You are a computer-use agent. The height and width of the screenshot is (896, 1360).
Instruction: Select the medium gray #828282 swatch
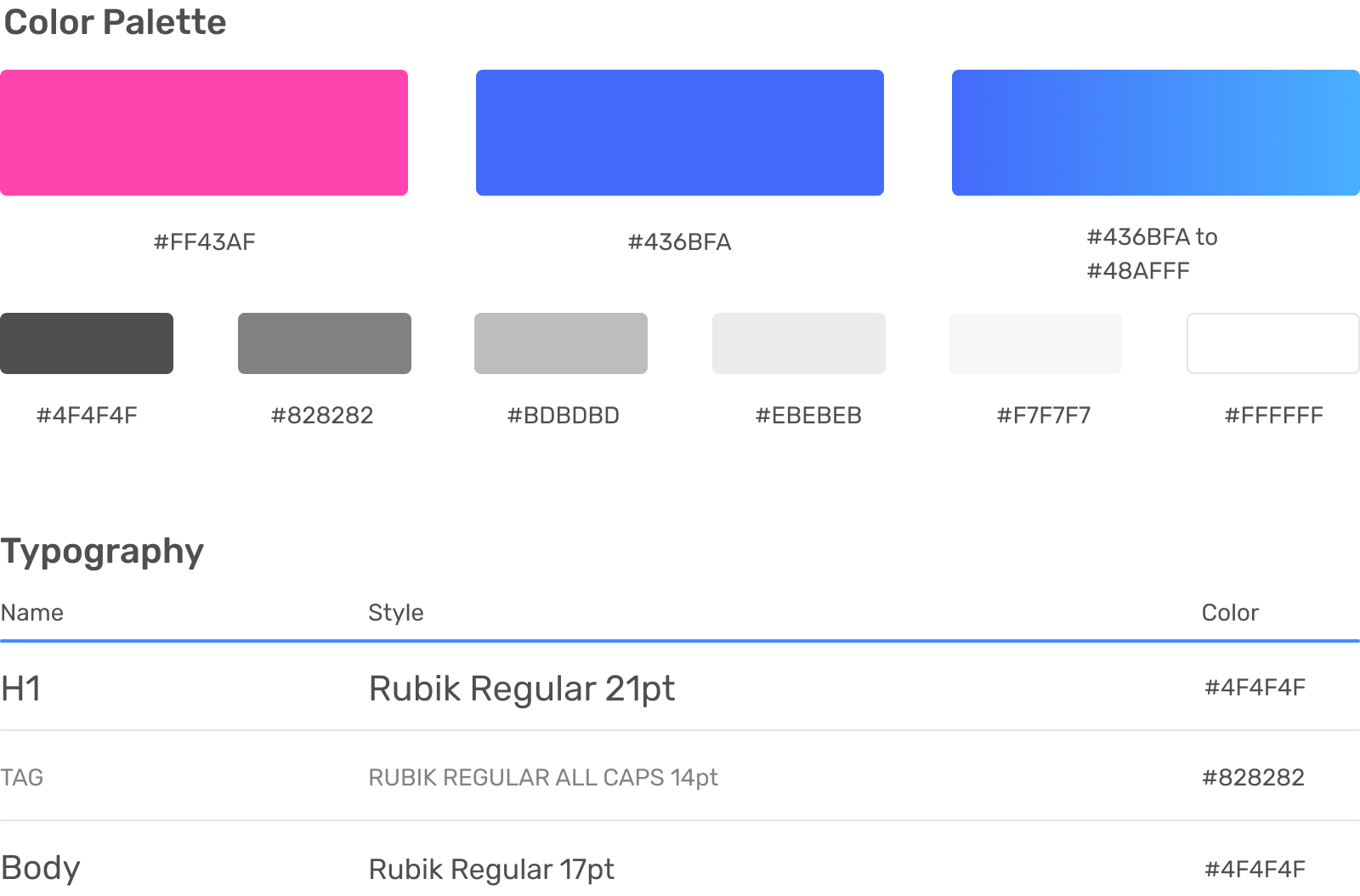point(325,343)
